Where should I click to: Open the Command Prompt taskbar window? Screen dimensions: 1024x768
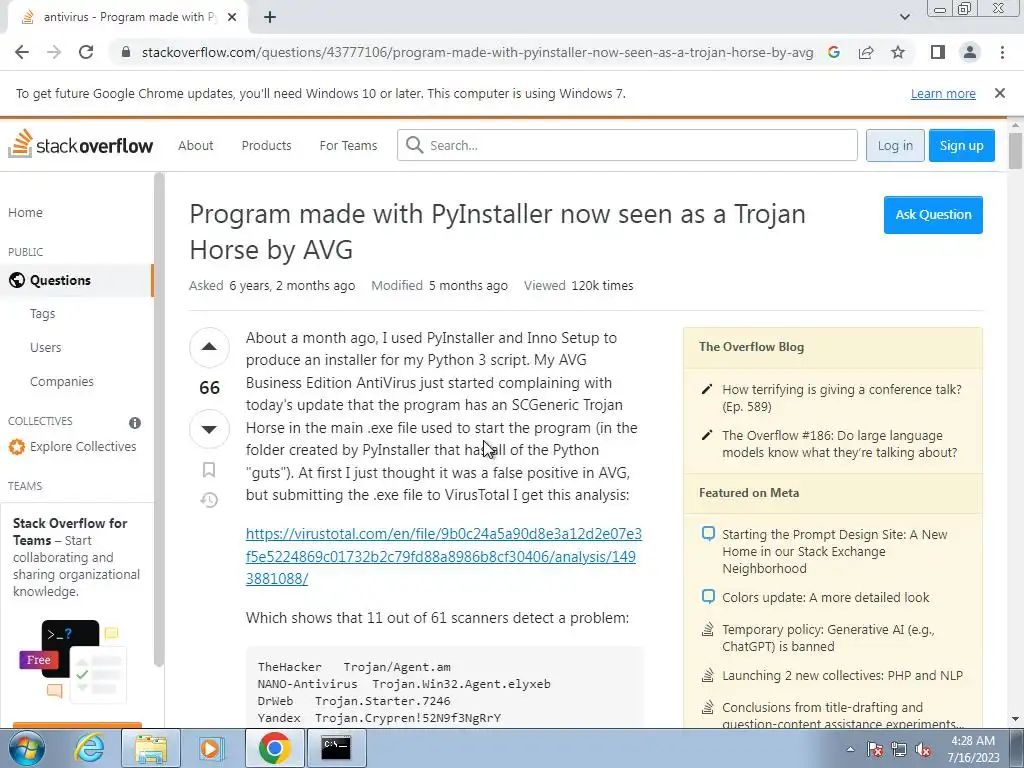336,748
